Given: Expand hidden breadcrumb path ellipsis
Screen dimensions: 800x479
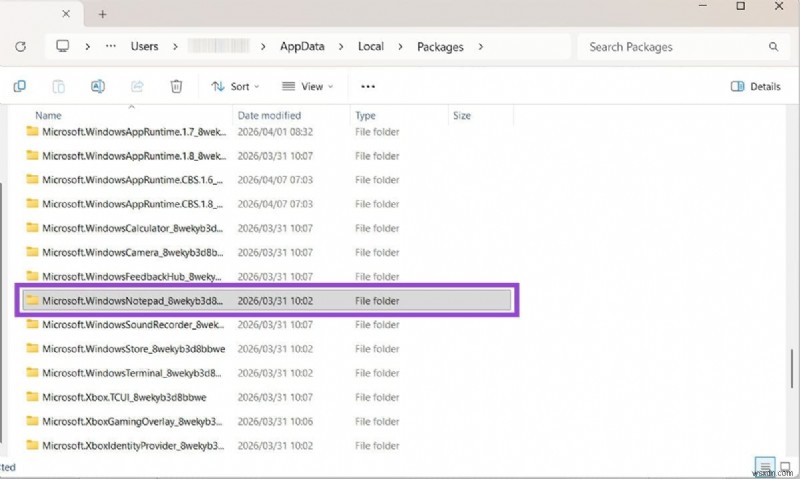Looking at the screenshot, I should pos(111,46).
